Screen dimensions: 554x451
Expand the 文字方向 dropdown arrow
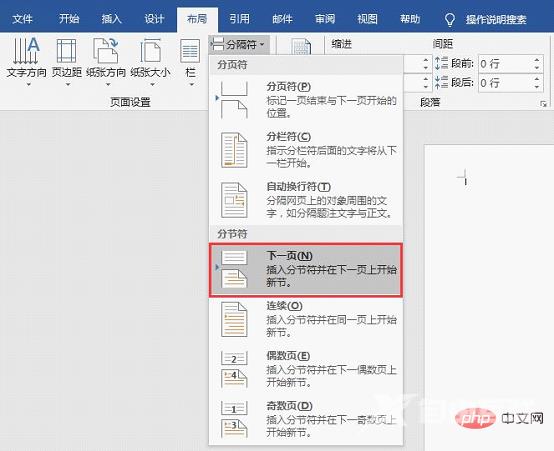pyautogui.click(x=29, y=84)
